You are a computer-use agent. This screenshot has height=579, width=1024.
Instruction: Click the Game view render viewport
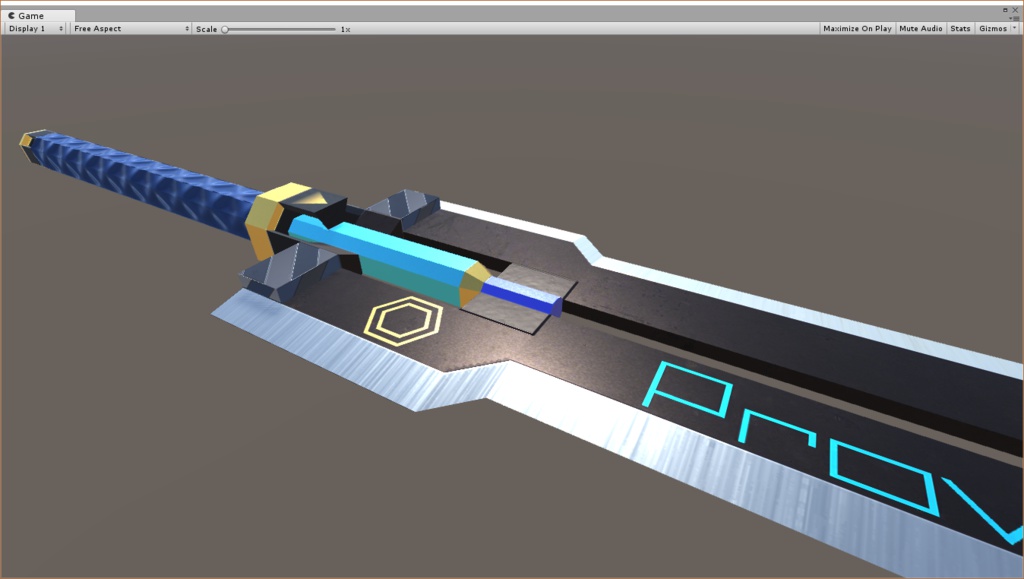click(x=512, y=306)
